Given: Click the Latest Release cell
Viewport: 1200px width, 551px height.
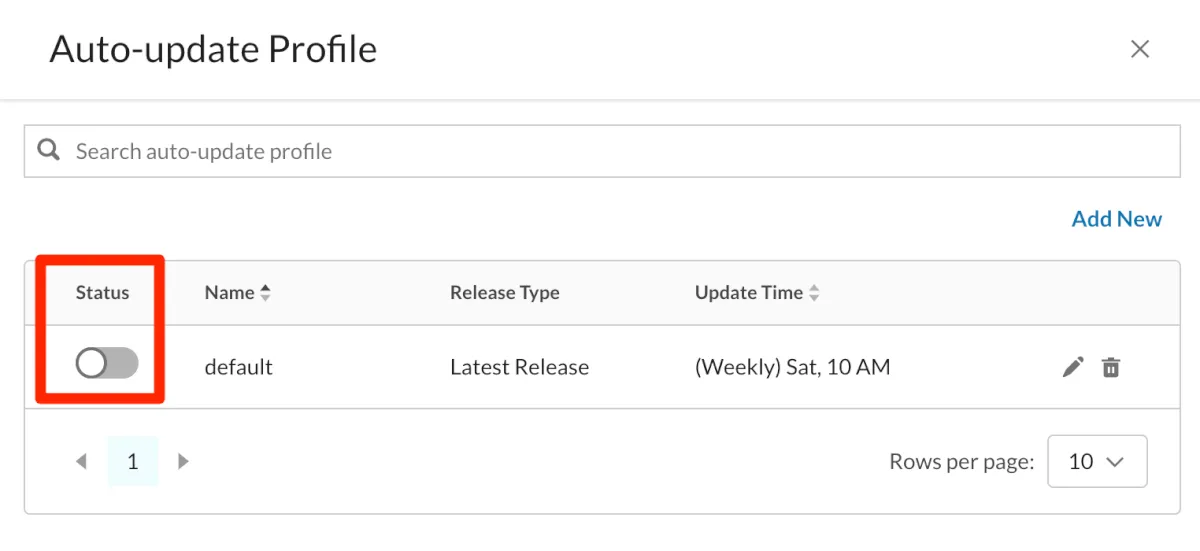Looking at the screenshot, I should pos(519,367).
